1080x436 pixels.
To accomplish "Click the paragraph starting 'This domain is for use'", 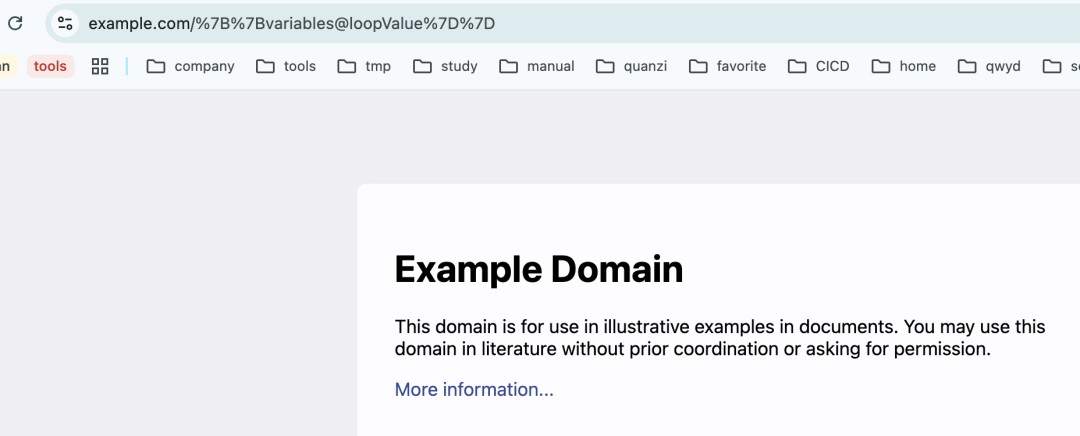I will pos(720,338).
